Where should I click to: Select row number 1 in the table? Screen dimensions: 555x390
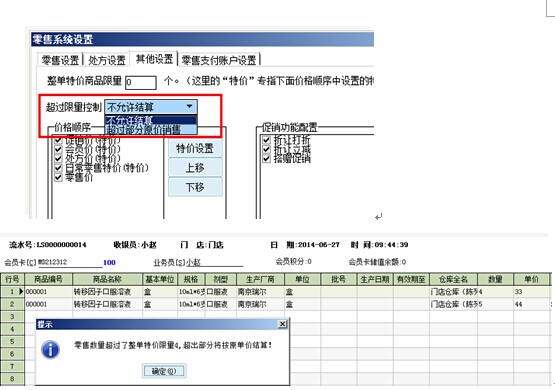12,292
